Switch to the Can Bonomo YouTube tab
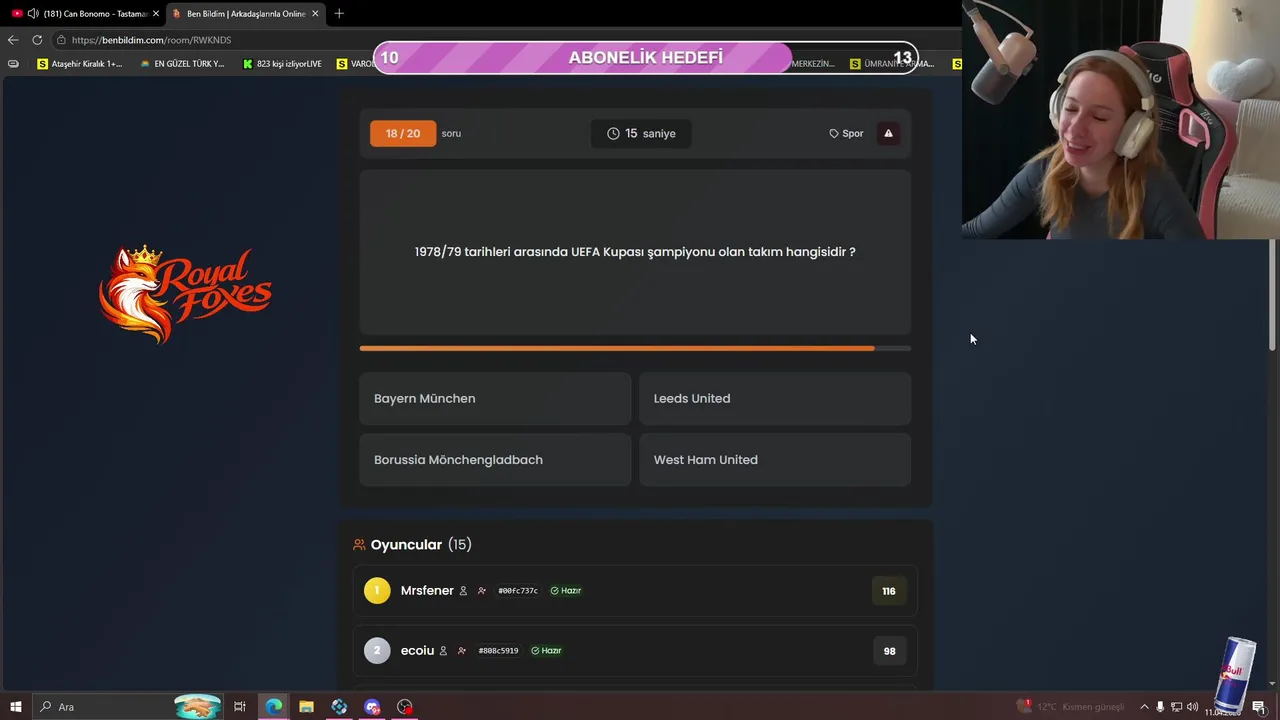Viewport: 1280px width, 720px height. tap(86, 13)
